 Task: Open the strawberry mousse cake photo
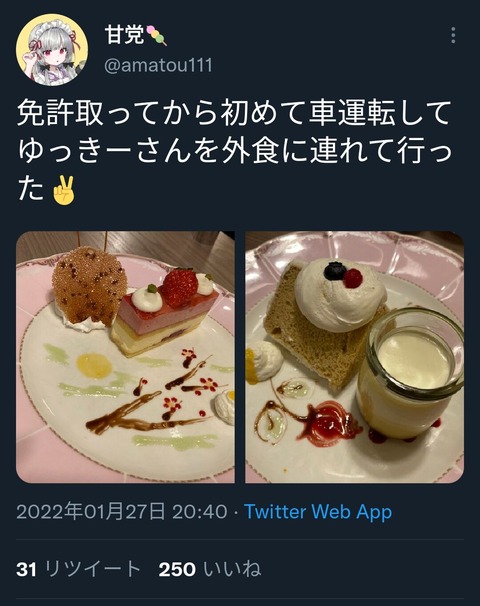[x=125, y=357]
